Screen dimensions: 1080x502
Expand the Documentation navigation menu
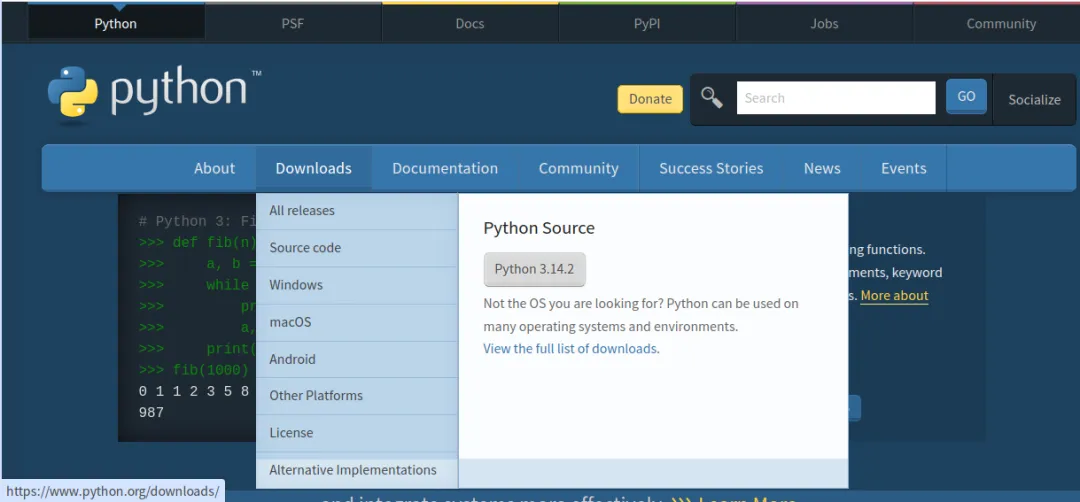click(x=444, y=168)
